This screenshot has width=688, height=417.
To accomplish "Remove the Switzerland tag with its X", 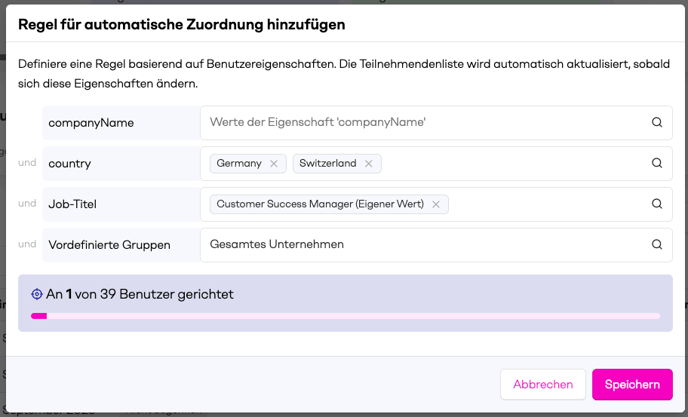I will 368,164.
